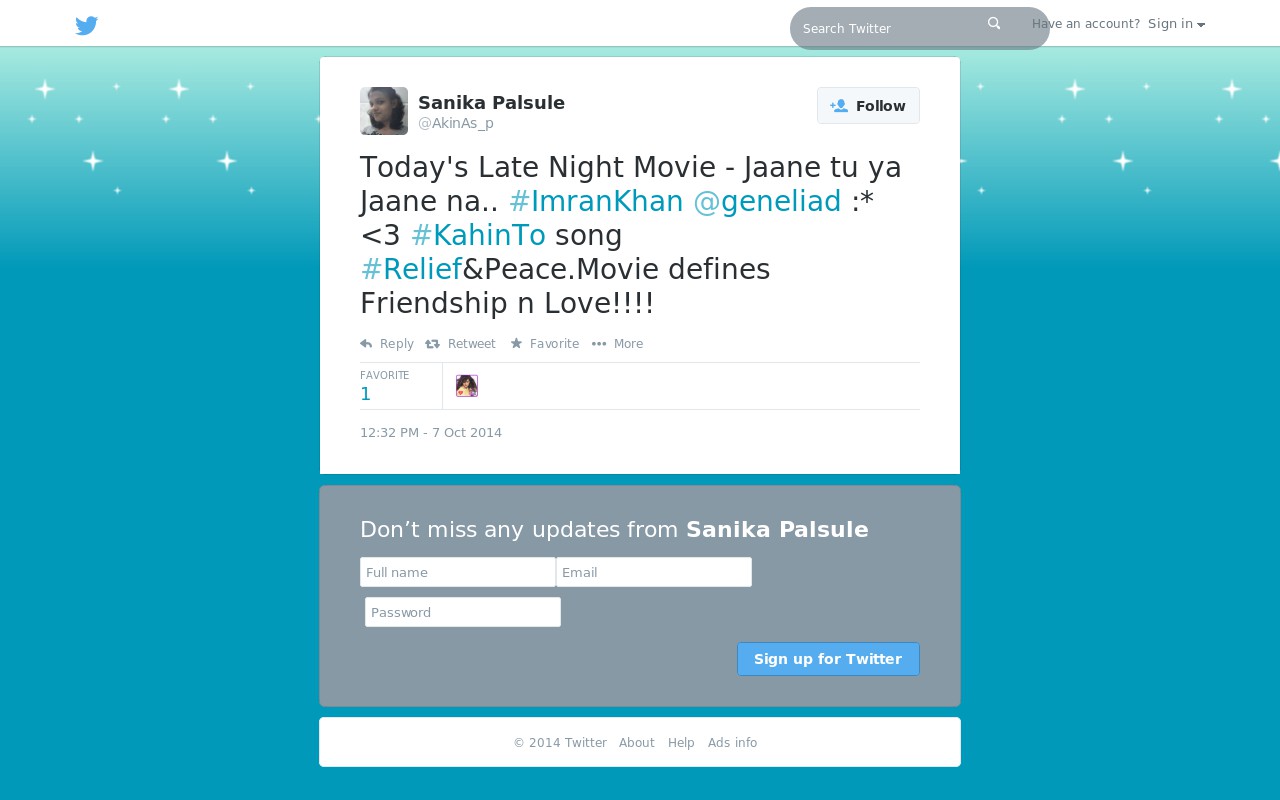1280x800 pixels.
Task: Open the Sign in dropdown
Action: pyautogui.click(x=1176, y=24)
